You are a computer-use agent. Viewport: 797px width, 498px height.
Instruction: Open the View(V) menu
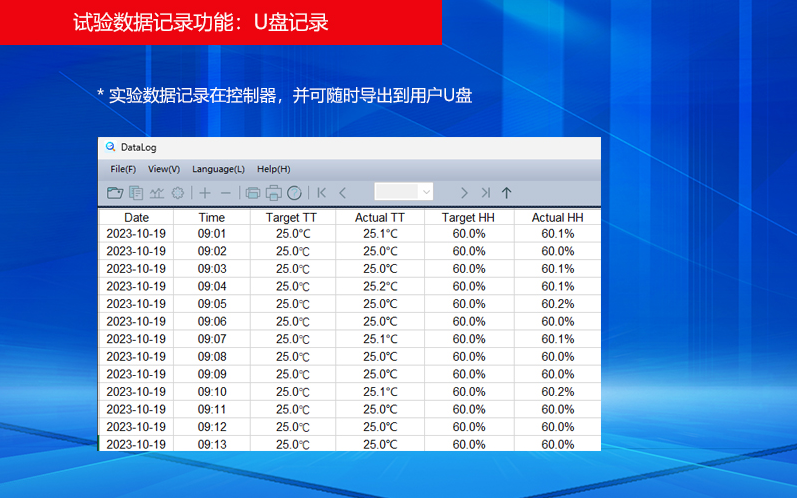164,169
